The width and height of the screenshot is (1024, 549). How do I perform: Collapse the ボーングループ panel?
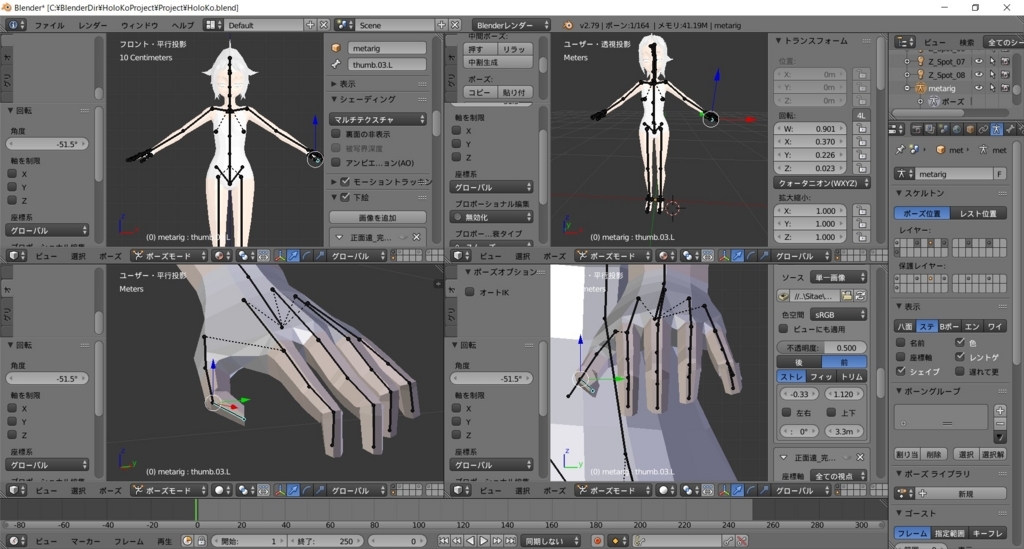pyautogui.click(x=899, y=391)
